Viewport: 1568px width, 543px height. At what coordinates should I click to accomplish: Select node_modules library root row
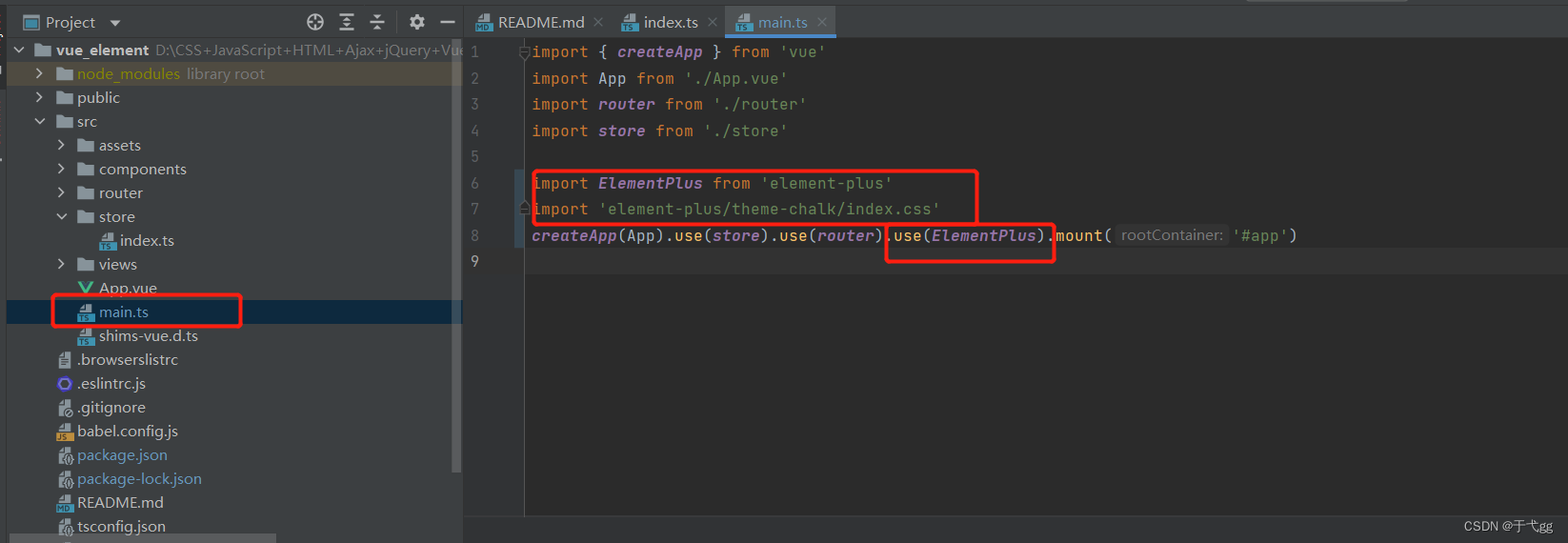click(x=234, y=73)
